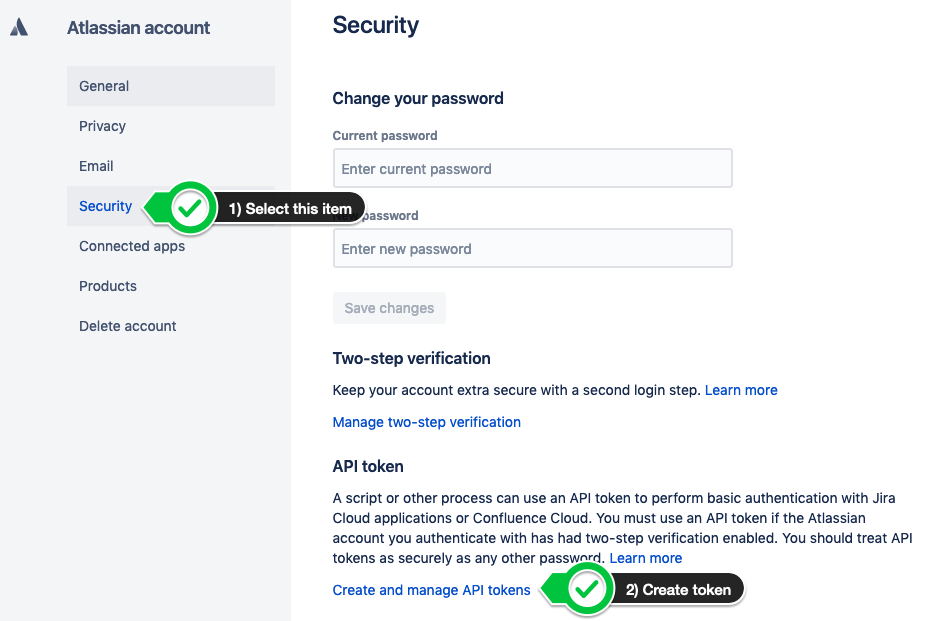
Task: Open the General settings section
Action: coord(171,86)
